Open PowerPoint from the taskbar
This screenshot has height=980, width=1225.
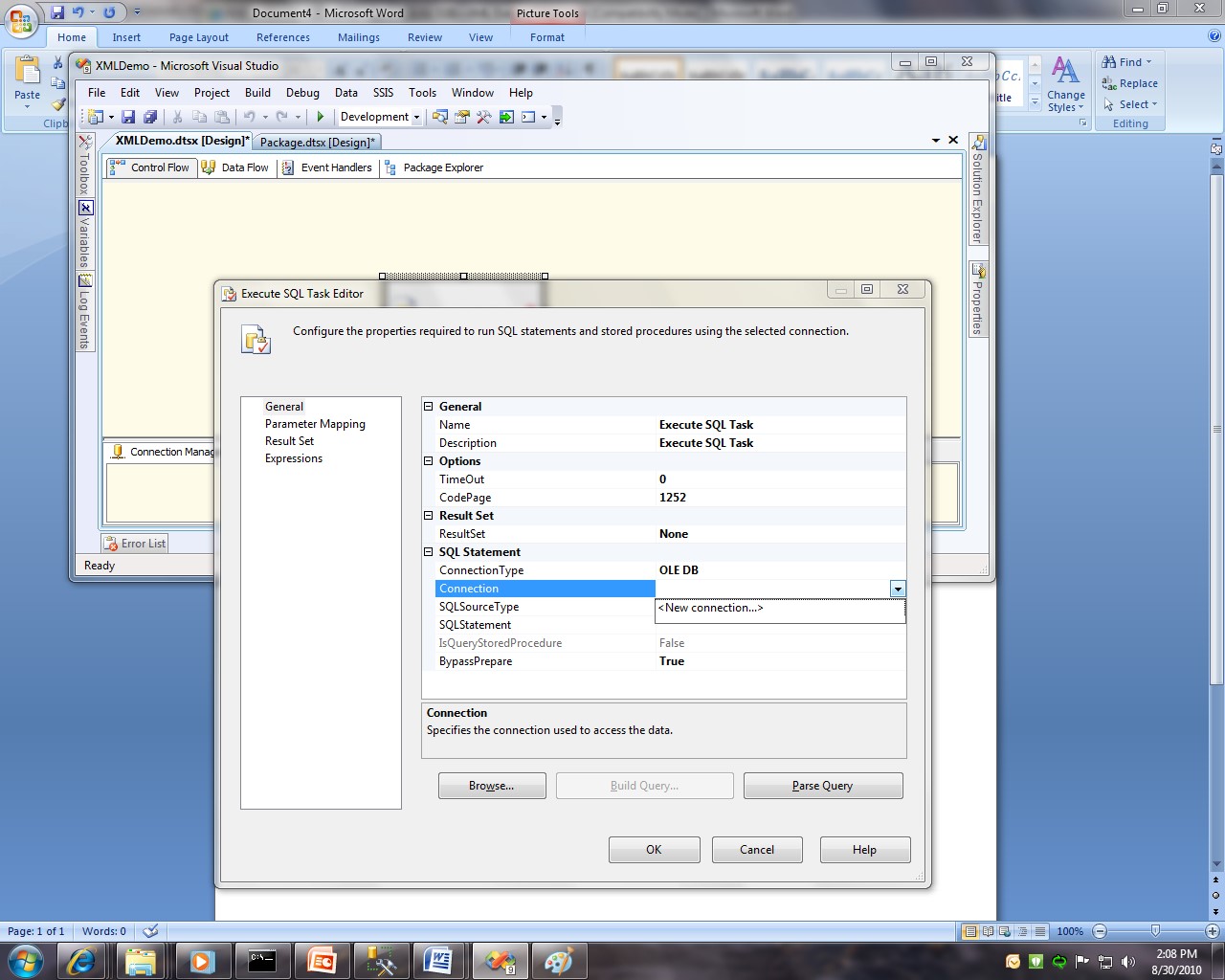(x=322, y=960)
